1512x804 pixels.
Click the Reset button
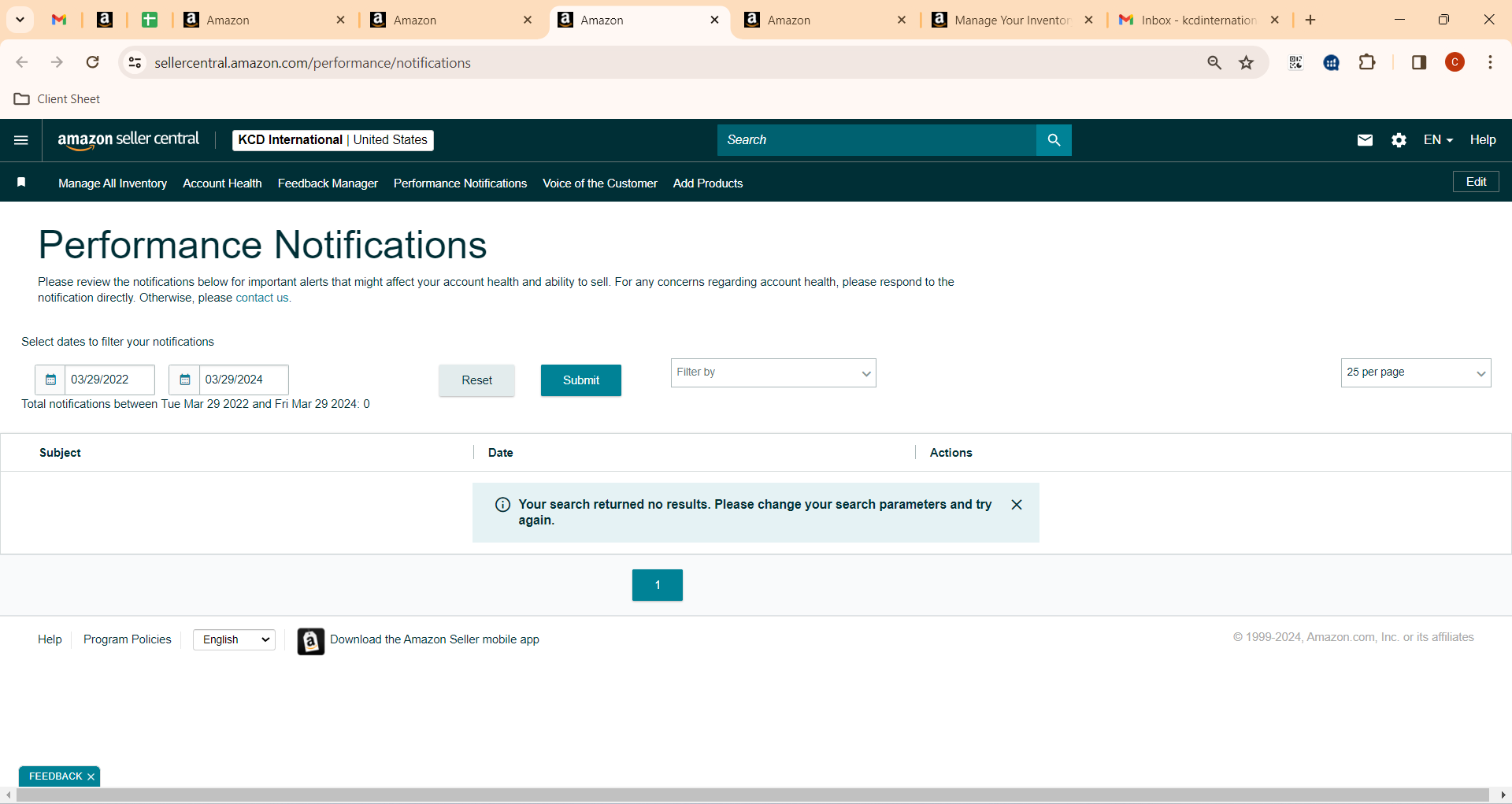click(x=476, y=380)
